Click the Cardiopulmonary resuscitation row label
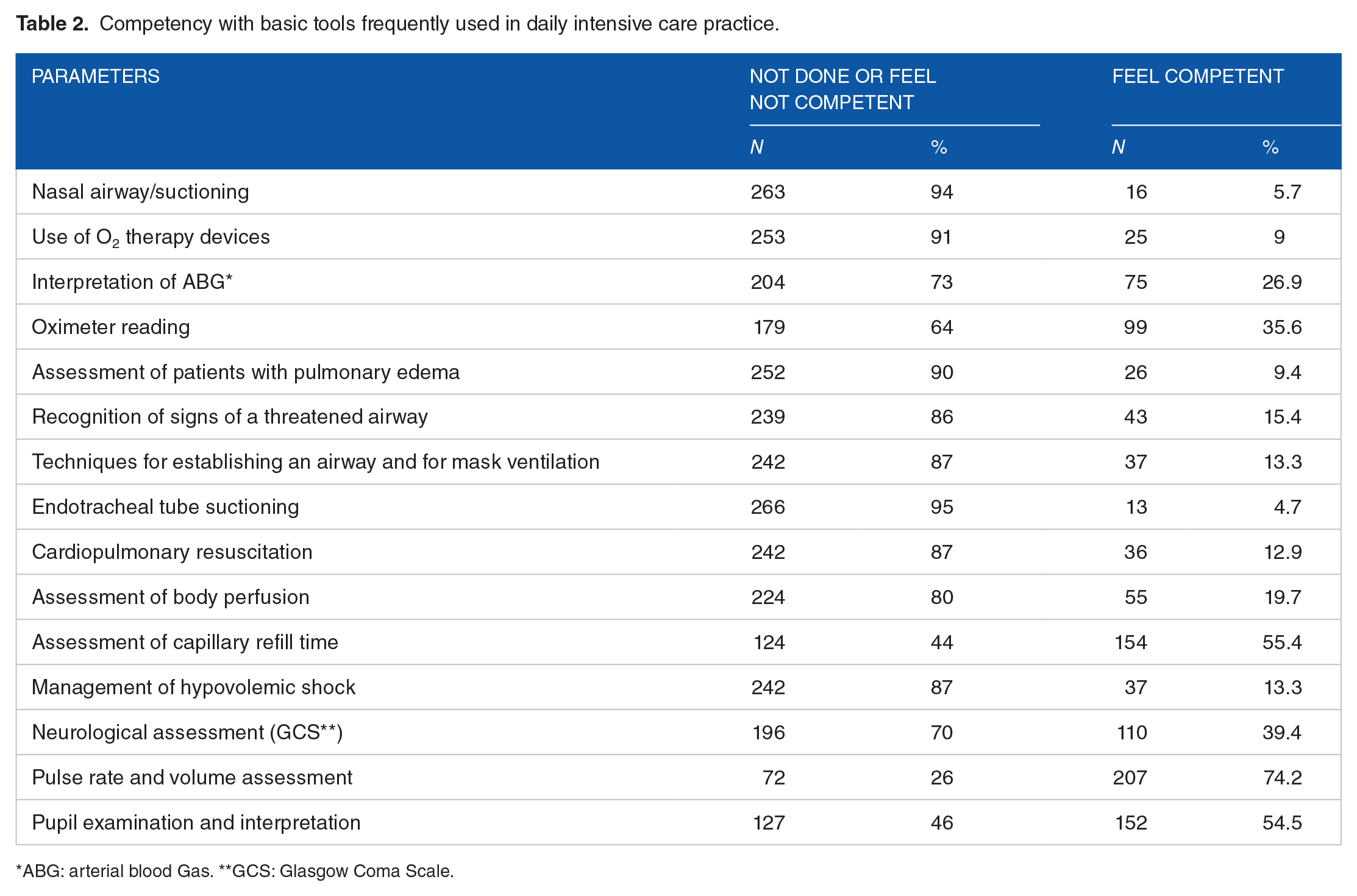The image size is (1357, 896). coord(172,552)
